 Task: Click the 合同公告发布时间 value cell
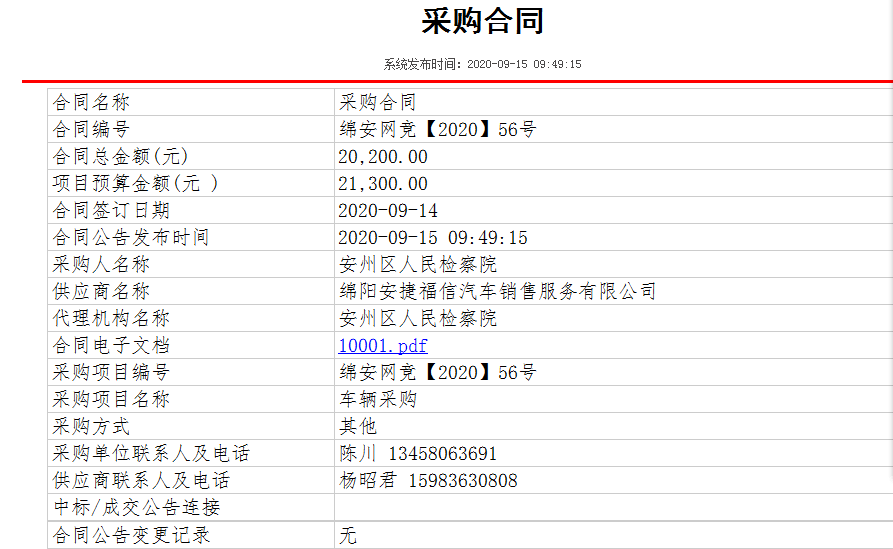pos(433,238)
